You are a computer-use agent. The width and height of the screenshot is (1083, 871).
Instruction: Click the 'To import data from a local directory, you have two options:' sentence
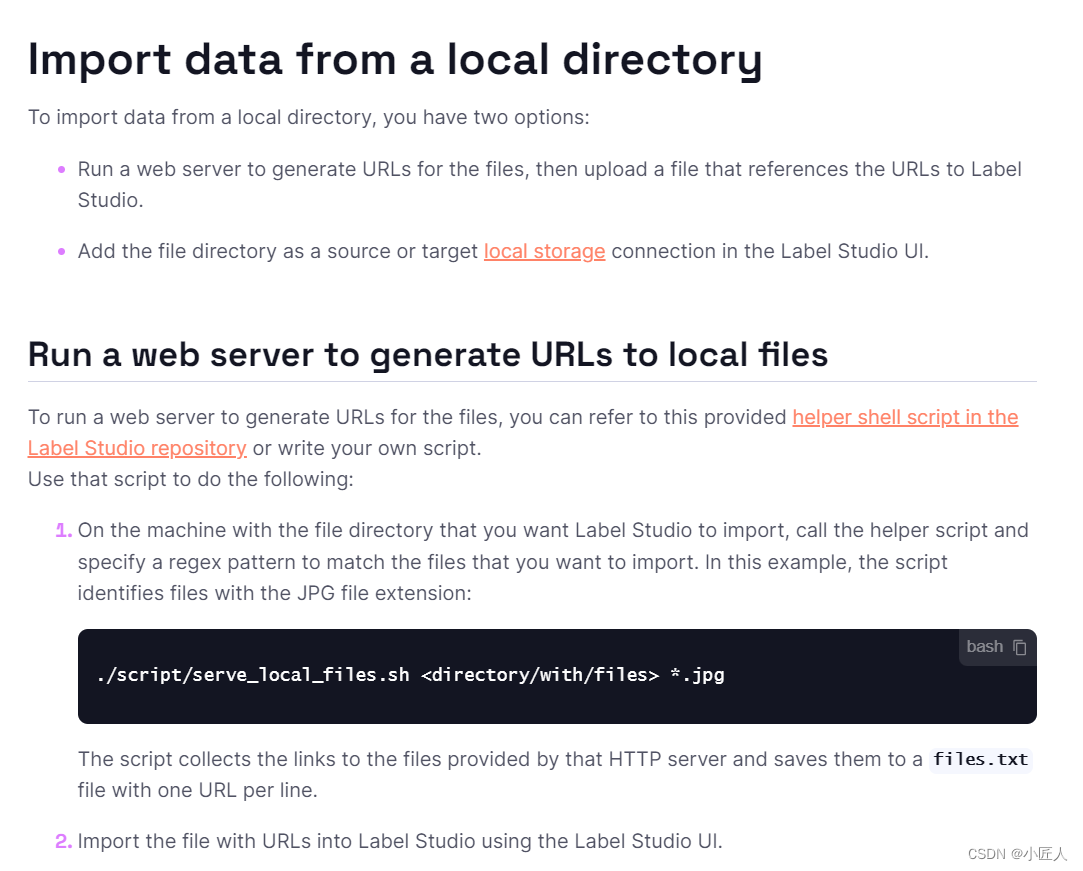(x=309, y=117)
